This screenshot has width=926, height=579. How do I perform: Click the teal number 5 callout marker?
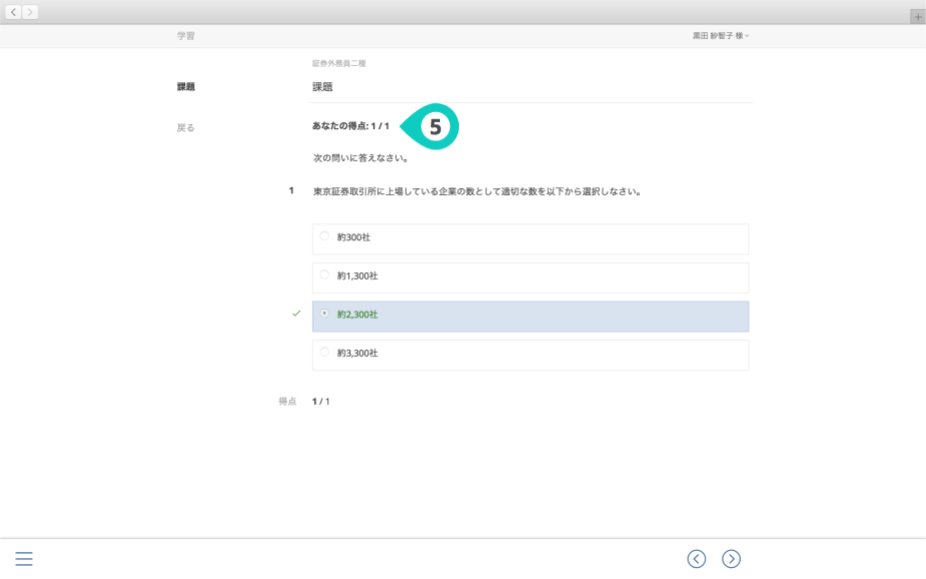pos(434,127)
